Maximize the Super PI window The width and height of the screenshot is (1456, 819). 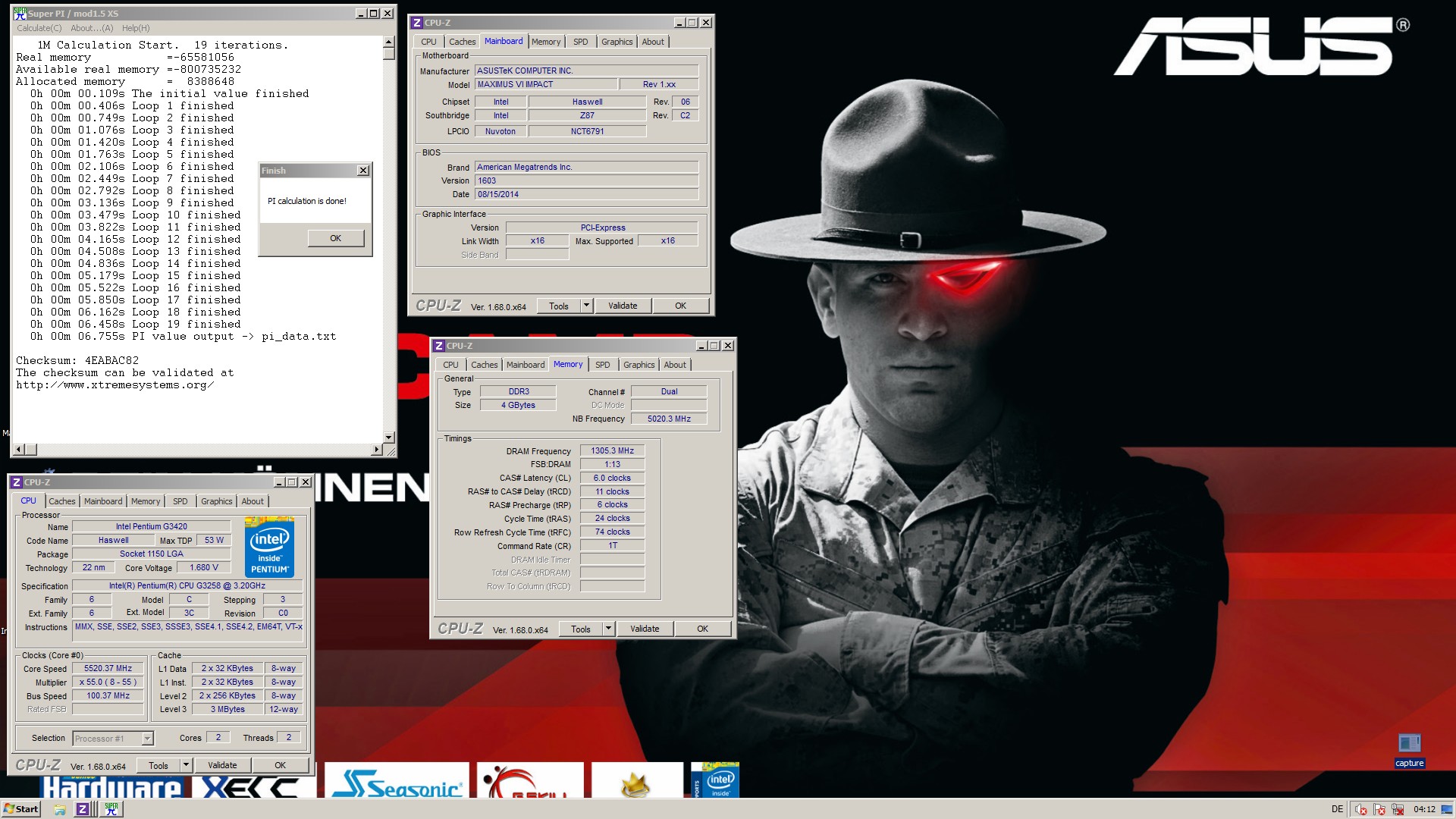(374, 13)
